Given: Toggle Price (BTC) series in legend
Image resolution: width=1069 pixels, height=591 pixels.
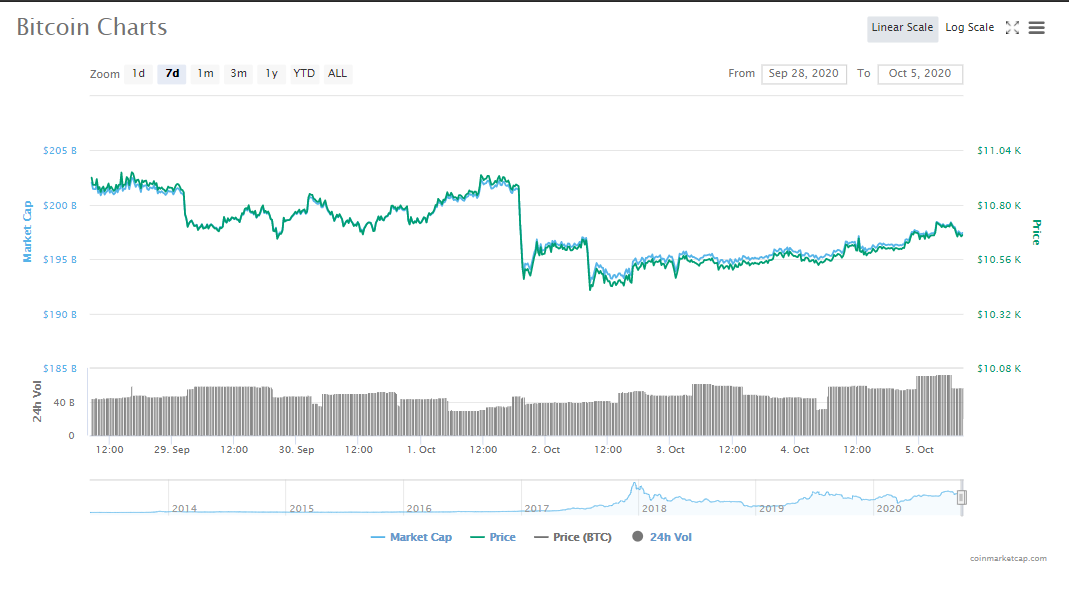Looking at the screenshot, I should coord(573,537).
